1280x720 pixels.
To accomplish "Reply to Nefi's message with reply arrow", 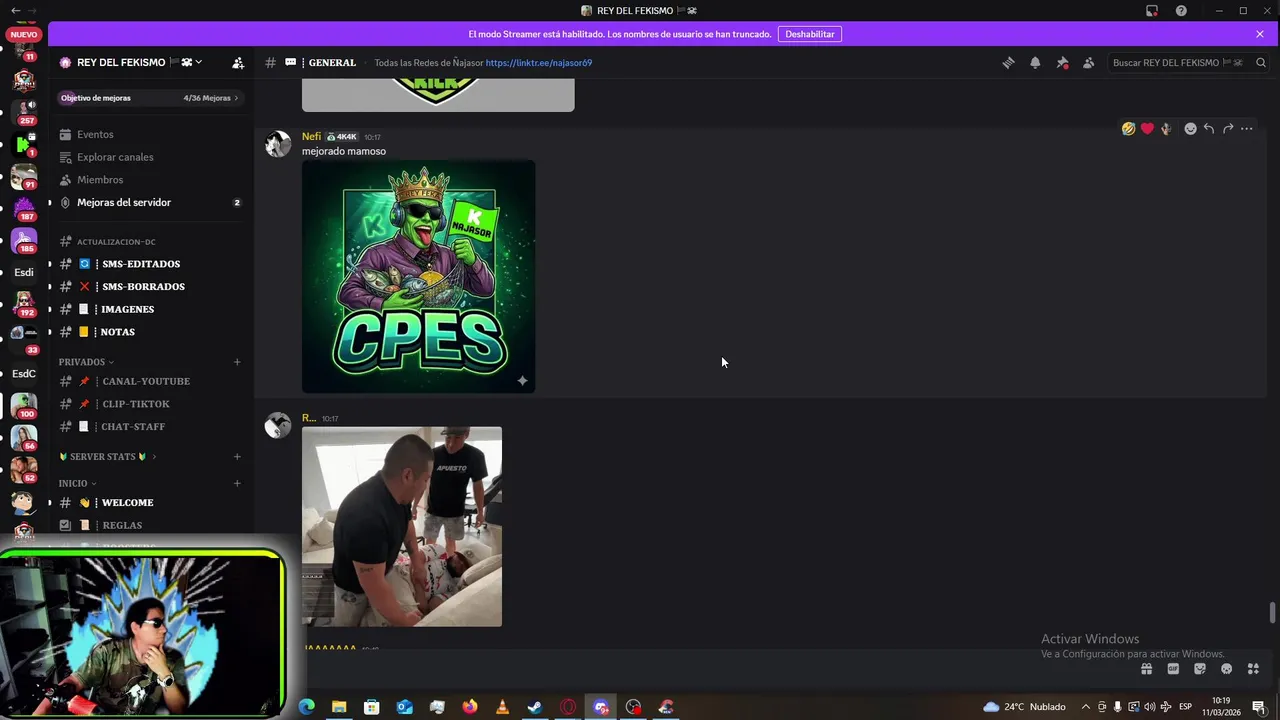I will click(x=1209, y=128).
